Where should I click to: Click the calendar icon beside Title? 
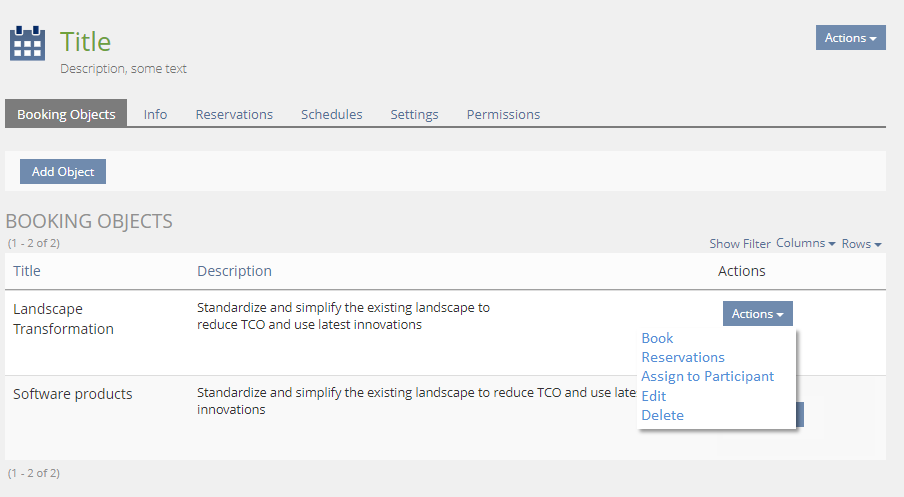pyautogui.click(x=27, y=44)
